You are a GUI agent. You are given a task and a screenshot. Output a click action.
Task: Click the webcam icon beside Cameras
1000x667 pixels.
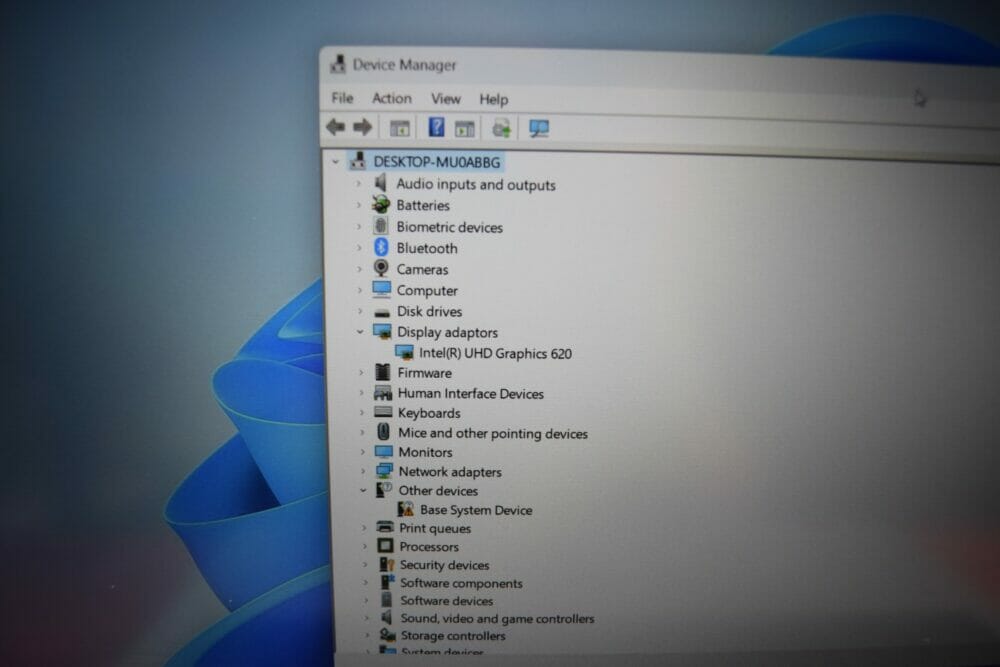pyautogui.click(x=381, y=268)
